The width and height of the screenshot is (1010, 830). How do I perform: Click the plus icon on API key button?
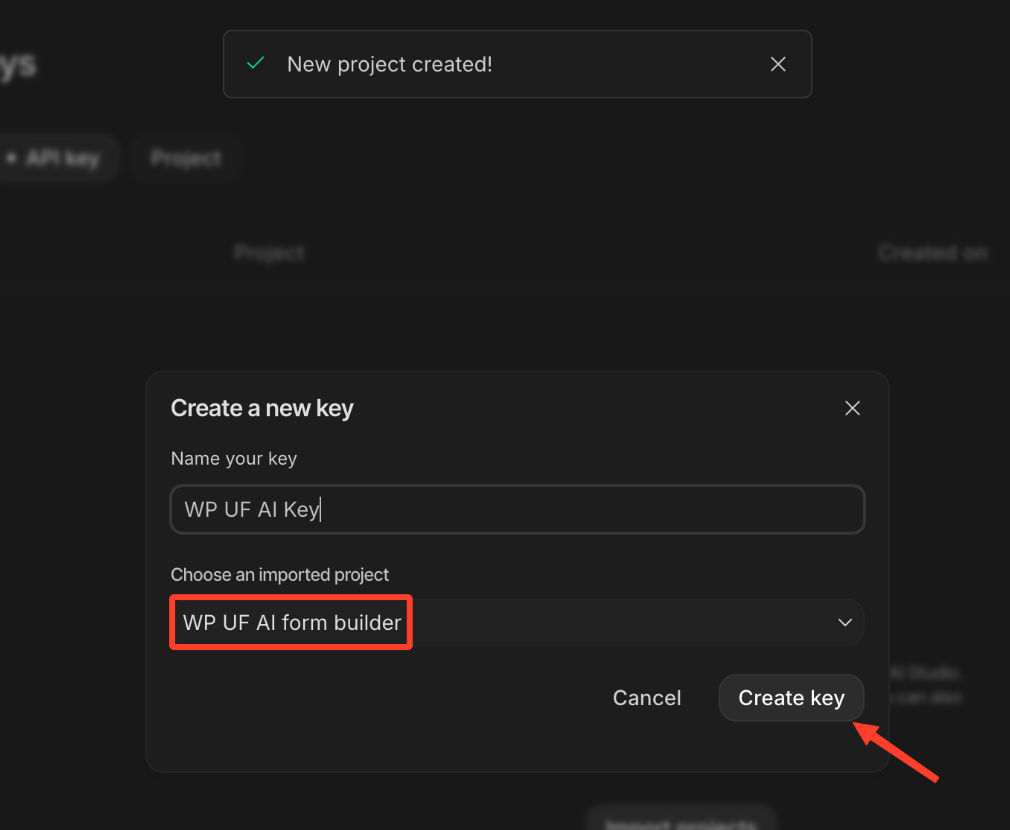click(x=11, y=158)
